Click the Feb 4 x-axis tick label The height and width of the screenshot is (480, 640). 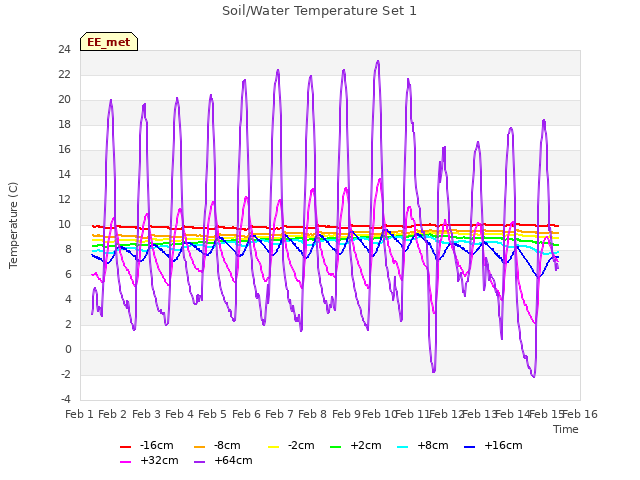click(179, 414)
